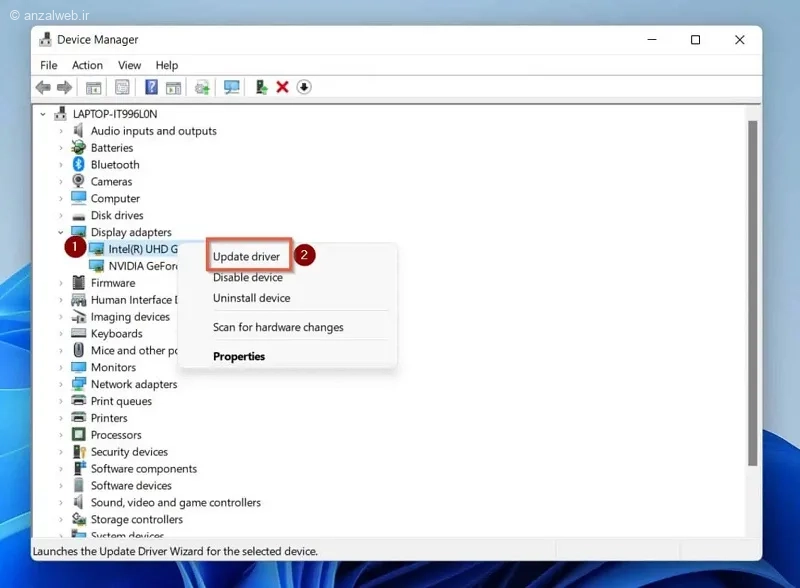800x588 pixels.
Task: Click the Storage controllers icon
Action: point(79,519)
